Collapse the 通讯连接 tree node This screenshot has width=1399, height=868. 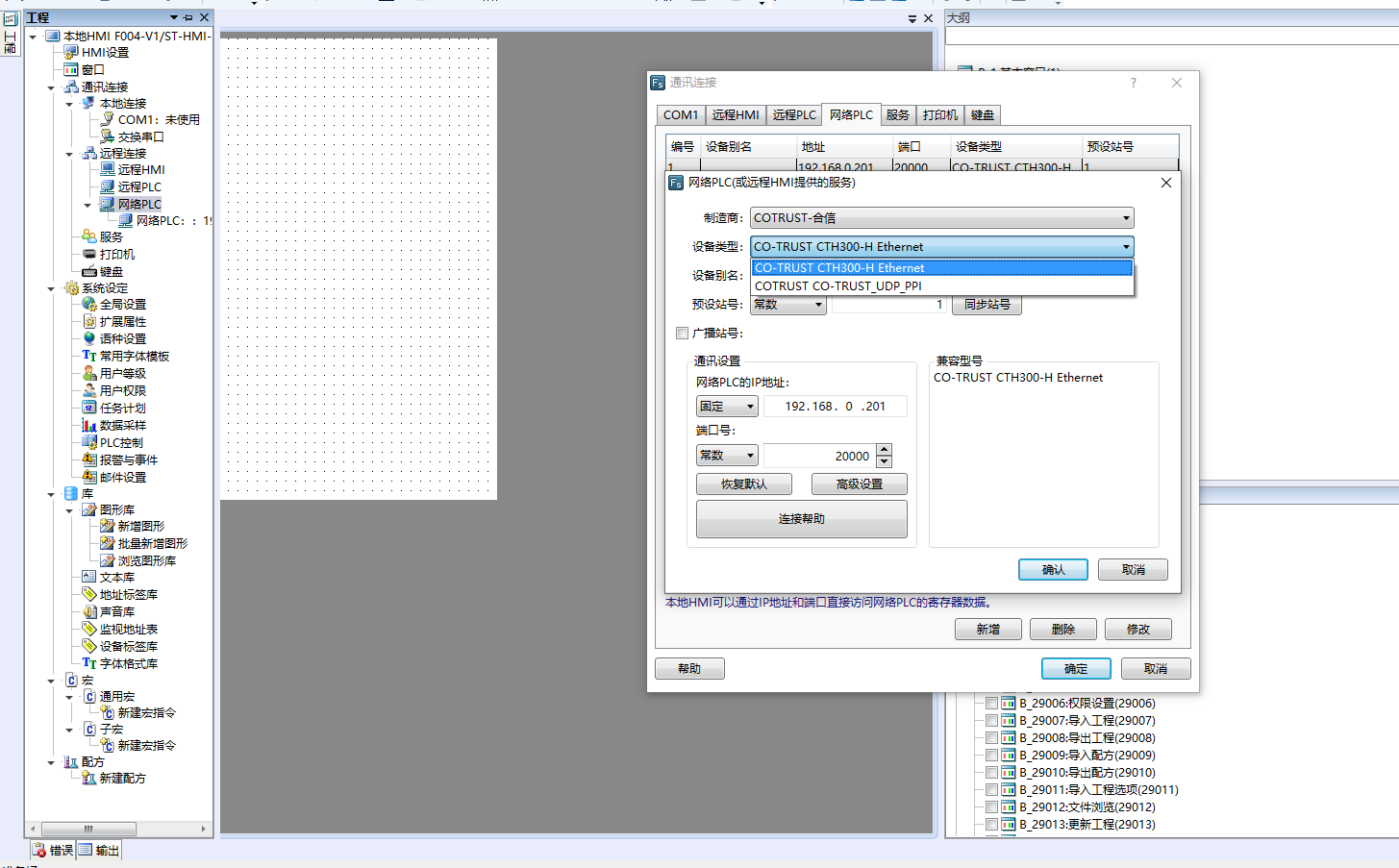(51, 87)
